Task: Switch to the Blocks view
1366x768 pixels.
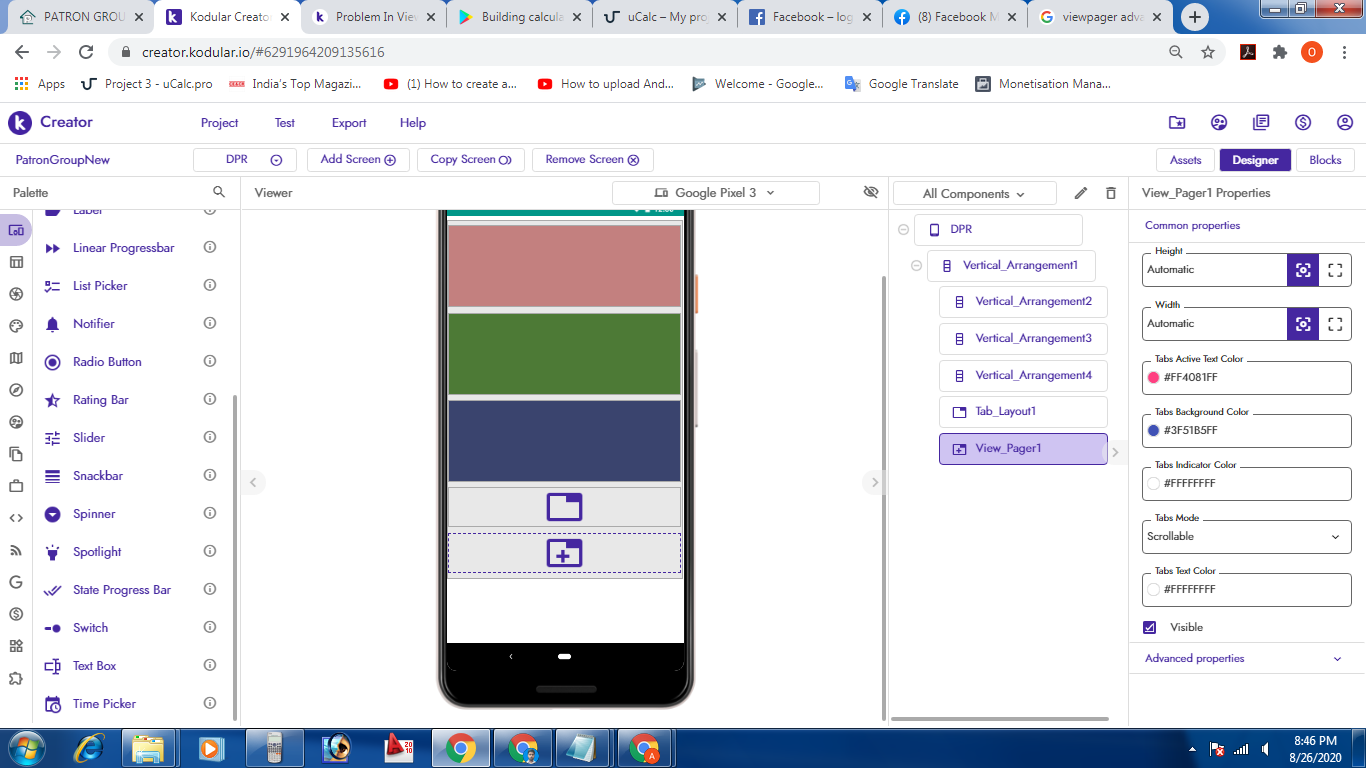Action: pos(1325,160)
